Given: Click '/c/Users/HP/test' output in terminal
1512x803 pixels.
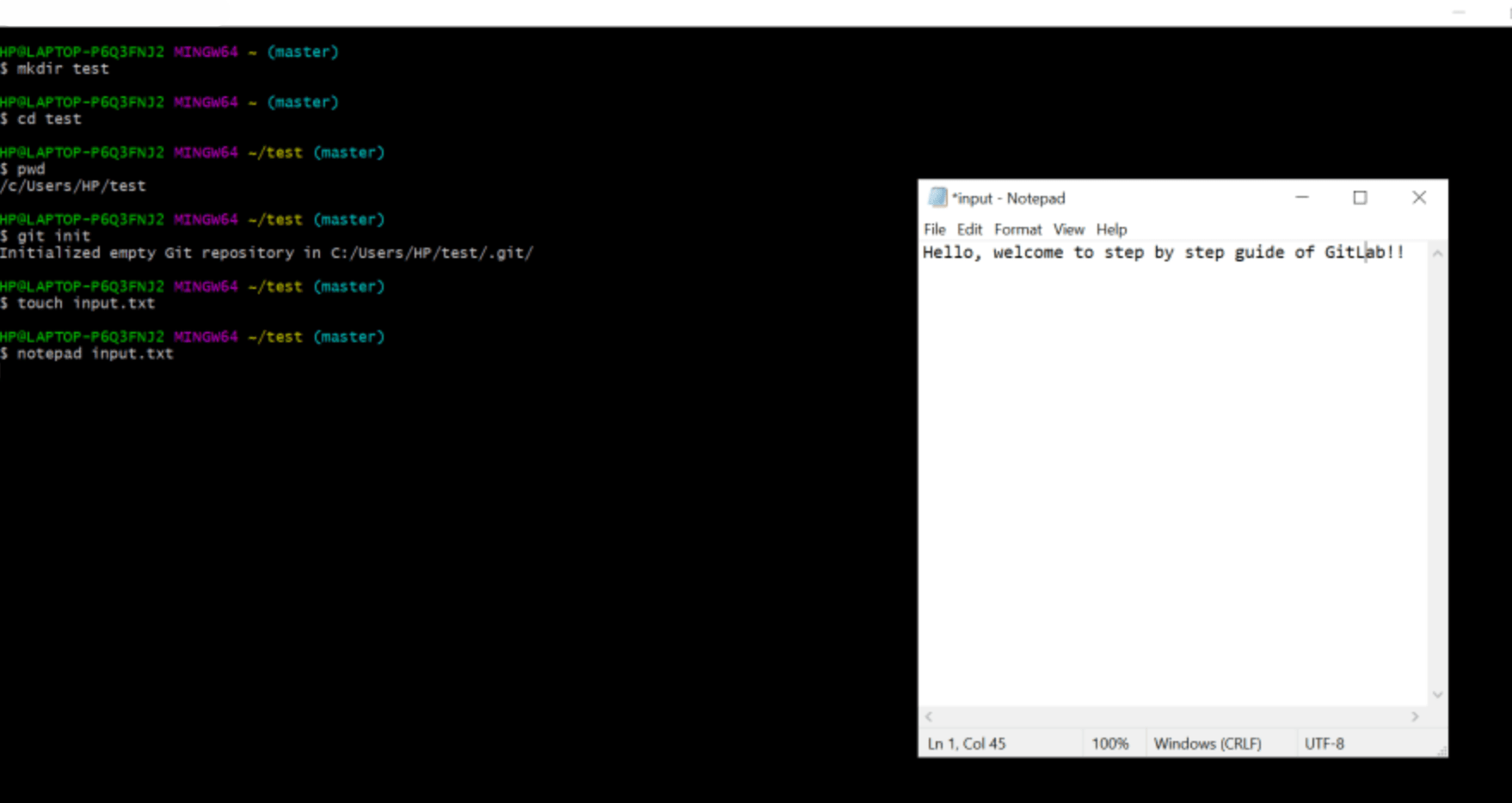Looking at the screenshot, I should (x=73, y=186).
